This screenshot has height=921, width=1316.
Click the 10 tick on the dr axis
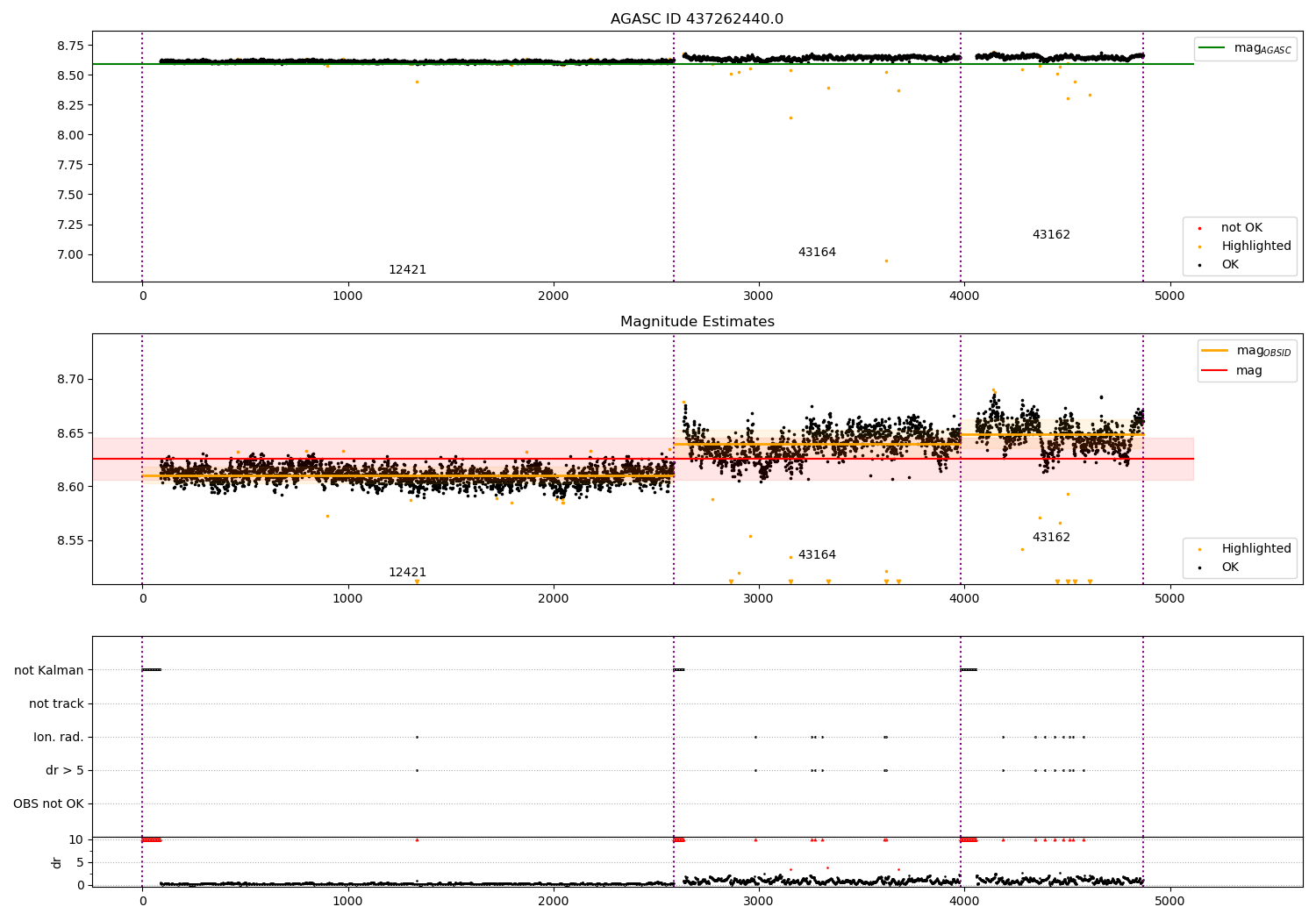click(x=76, y=839)
